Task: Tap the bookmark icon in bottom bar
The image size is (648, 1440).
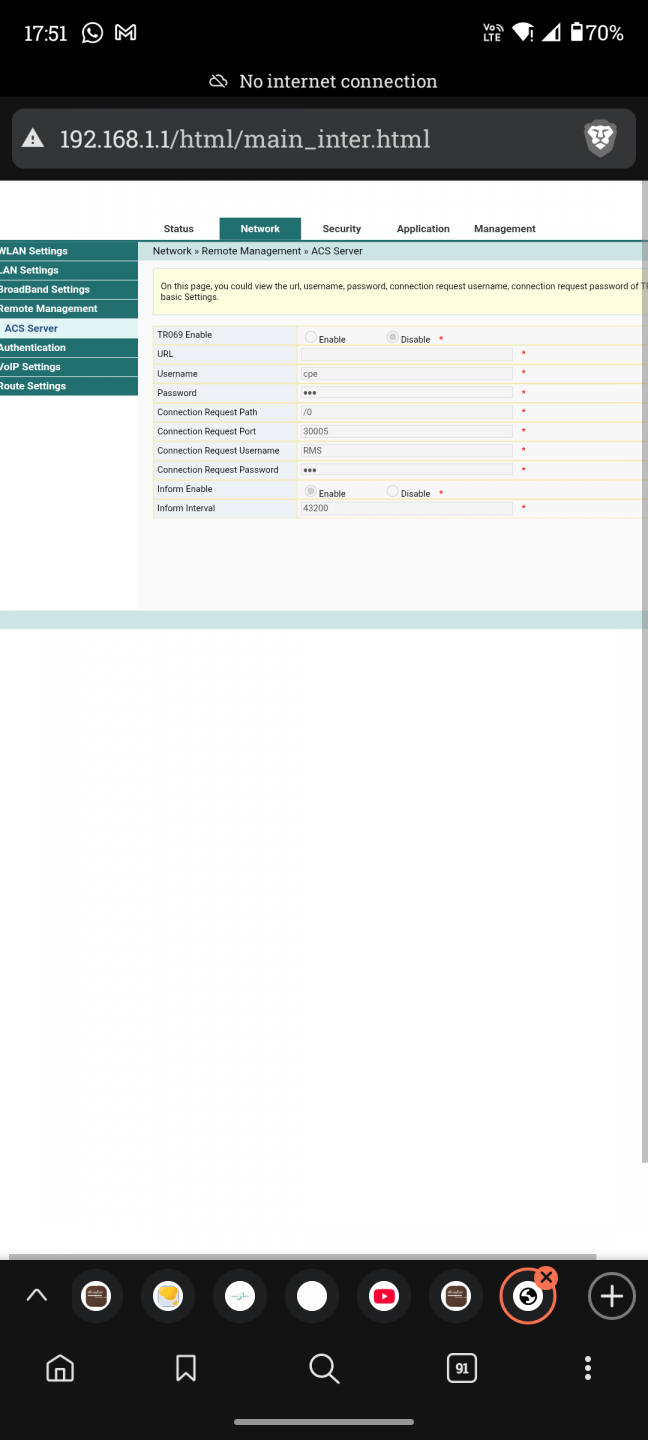Action: pos(186,1368)
